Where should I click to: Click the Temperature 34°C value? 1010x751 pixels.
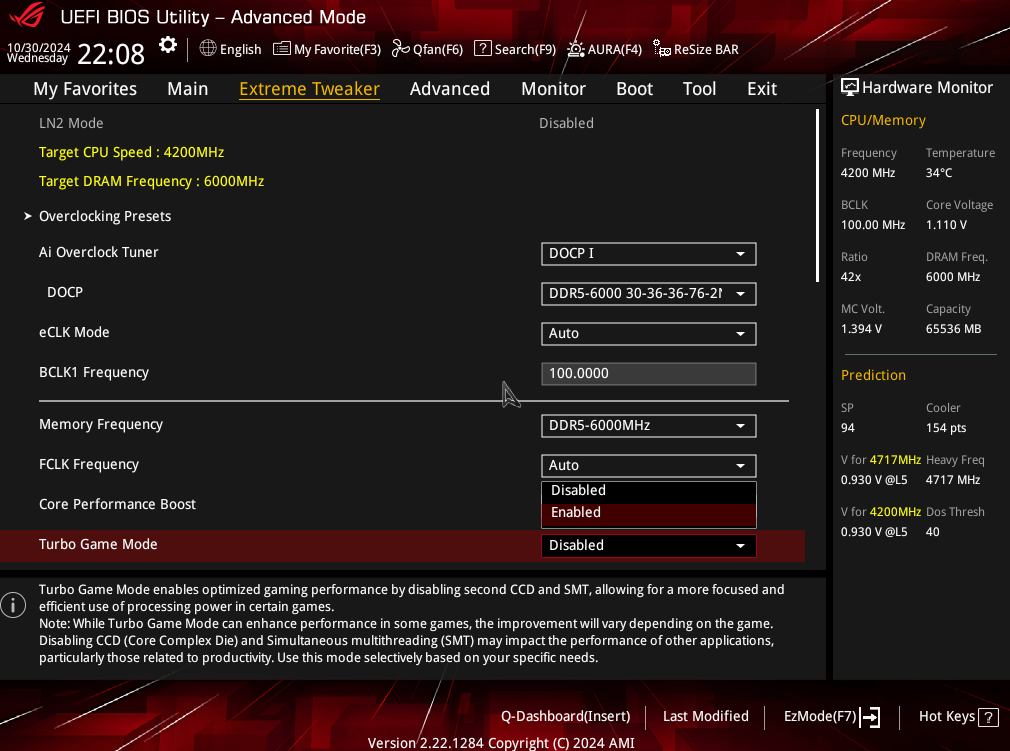939,173
